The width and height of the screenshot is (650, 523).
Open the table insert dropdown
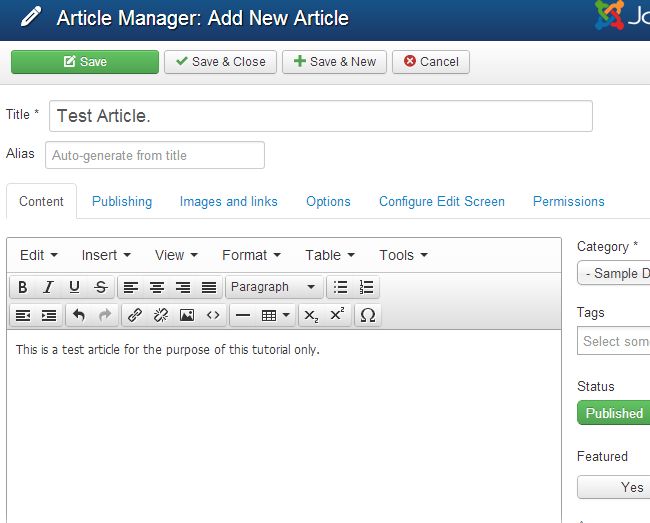(x=275, y=315)
